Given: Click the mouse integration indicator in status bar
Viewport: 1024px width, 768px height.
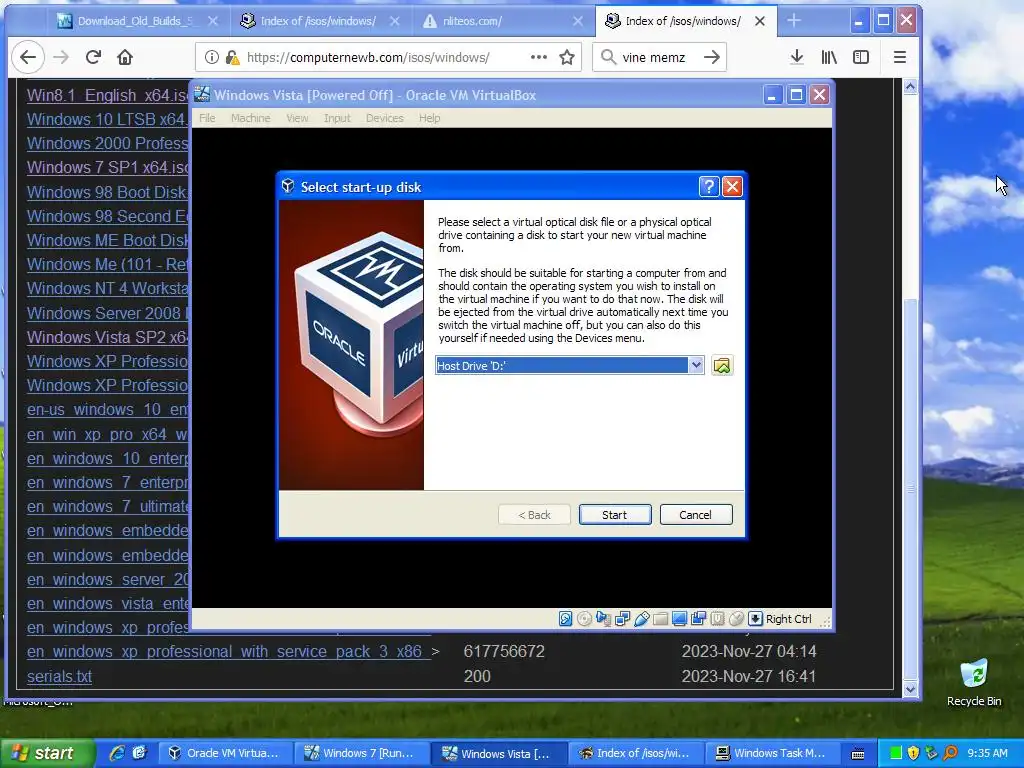Looking at the screenshot, I should [736, 618].
